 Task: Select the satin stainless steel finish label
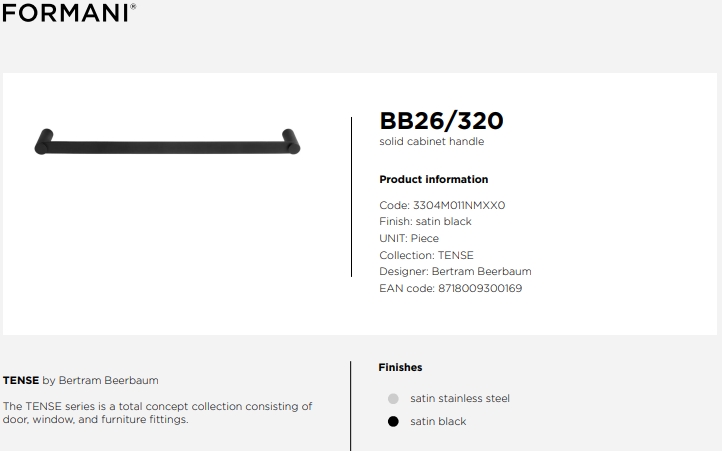(460, 398)
